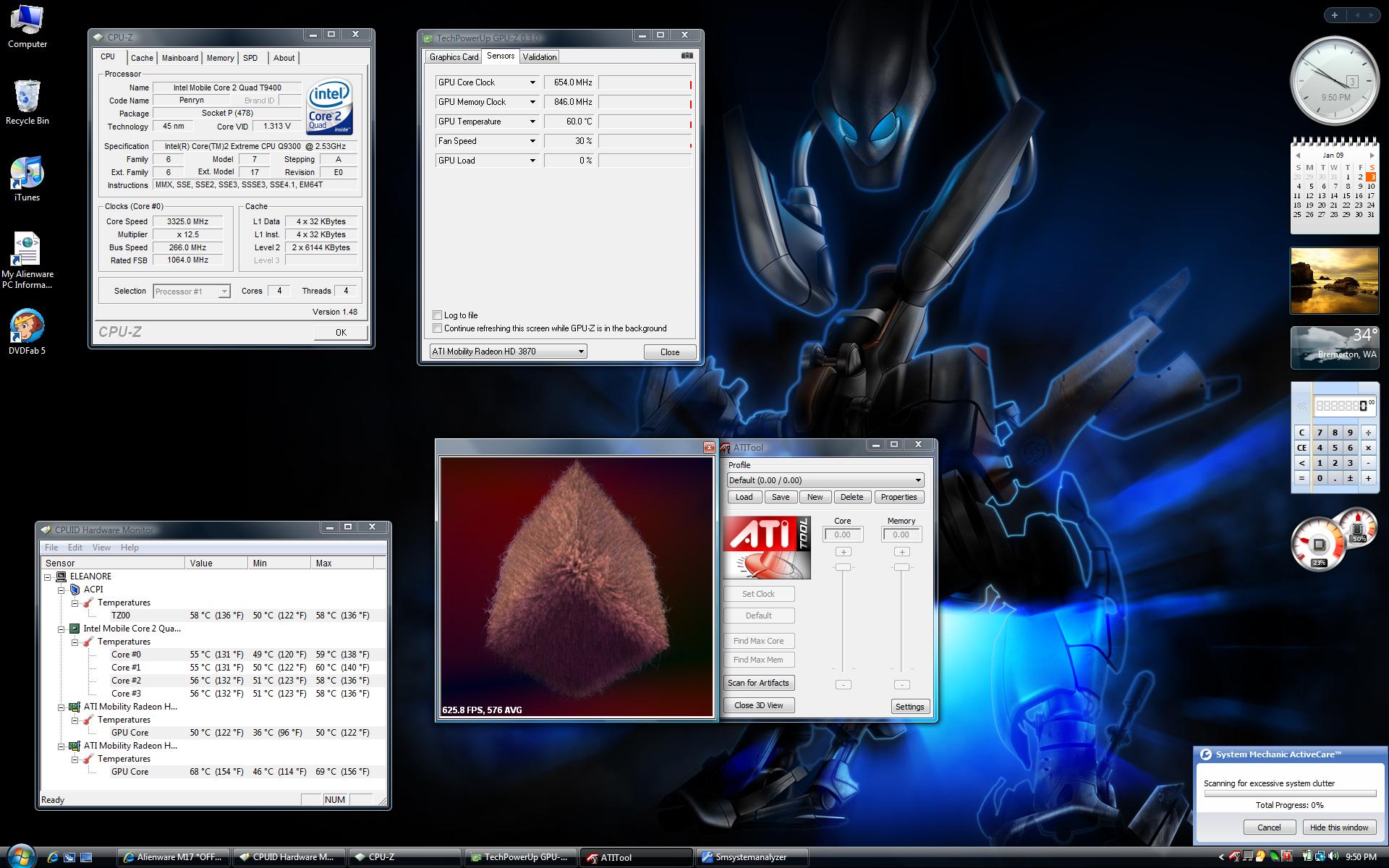Open GPU Memory Clock sensor dropdown
Image resolution: width=1389 pixels, height=868 pixels.
532,102
